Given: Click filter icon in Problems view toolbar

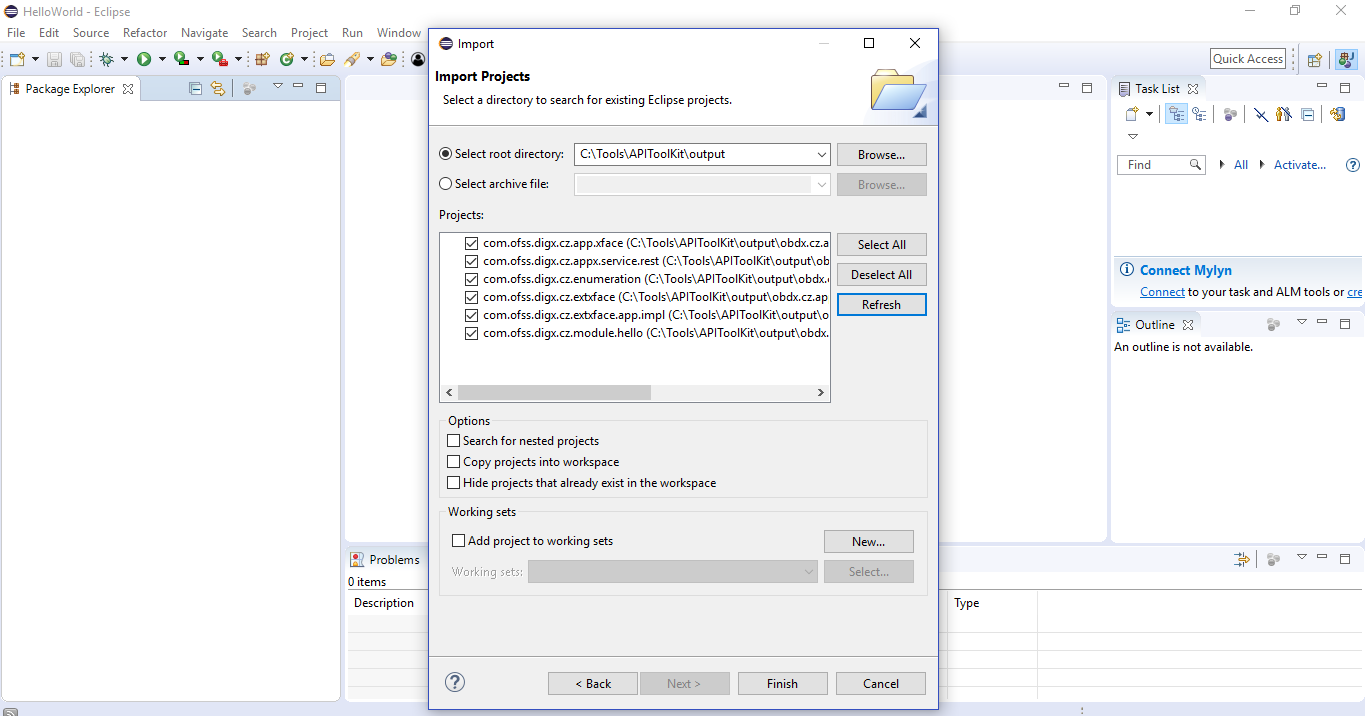Looking at the screenshot, I should pyautogui.click(x=1242, y=559).
